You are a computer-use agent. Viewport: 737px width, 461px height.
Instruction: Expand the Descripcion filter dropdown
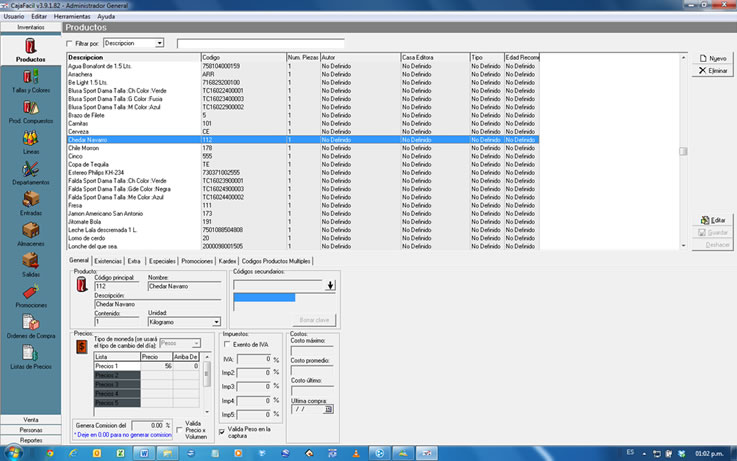[x=159, y=43]
